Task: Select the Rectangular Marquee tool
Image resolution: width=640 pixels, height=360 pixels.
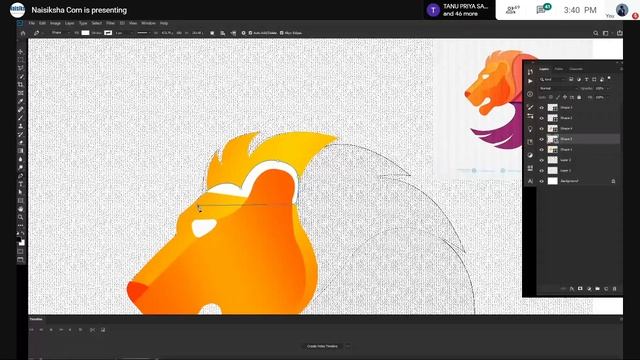Action: 20,60
